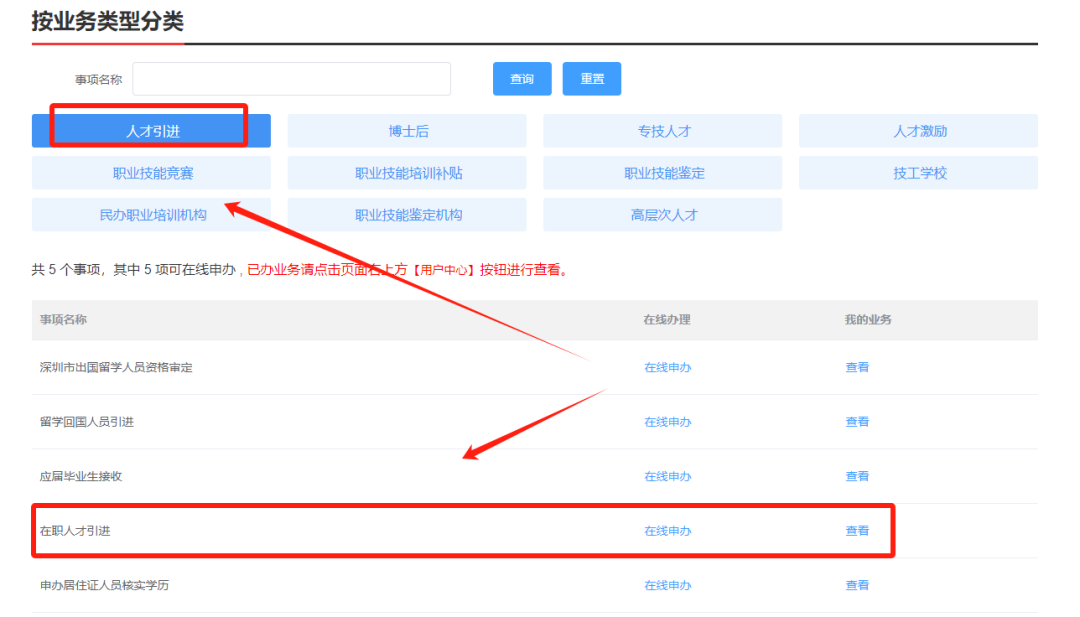Click the 重置 reset button
1080x617 pixels.
[x=592, y=79]
